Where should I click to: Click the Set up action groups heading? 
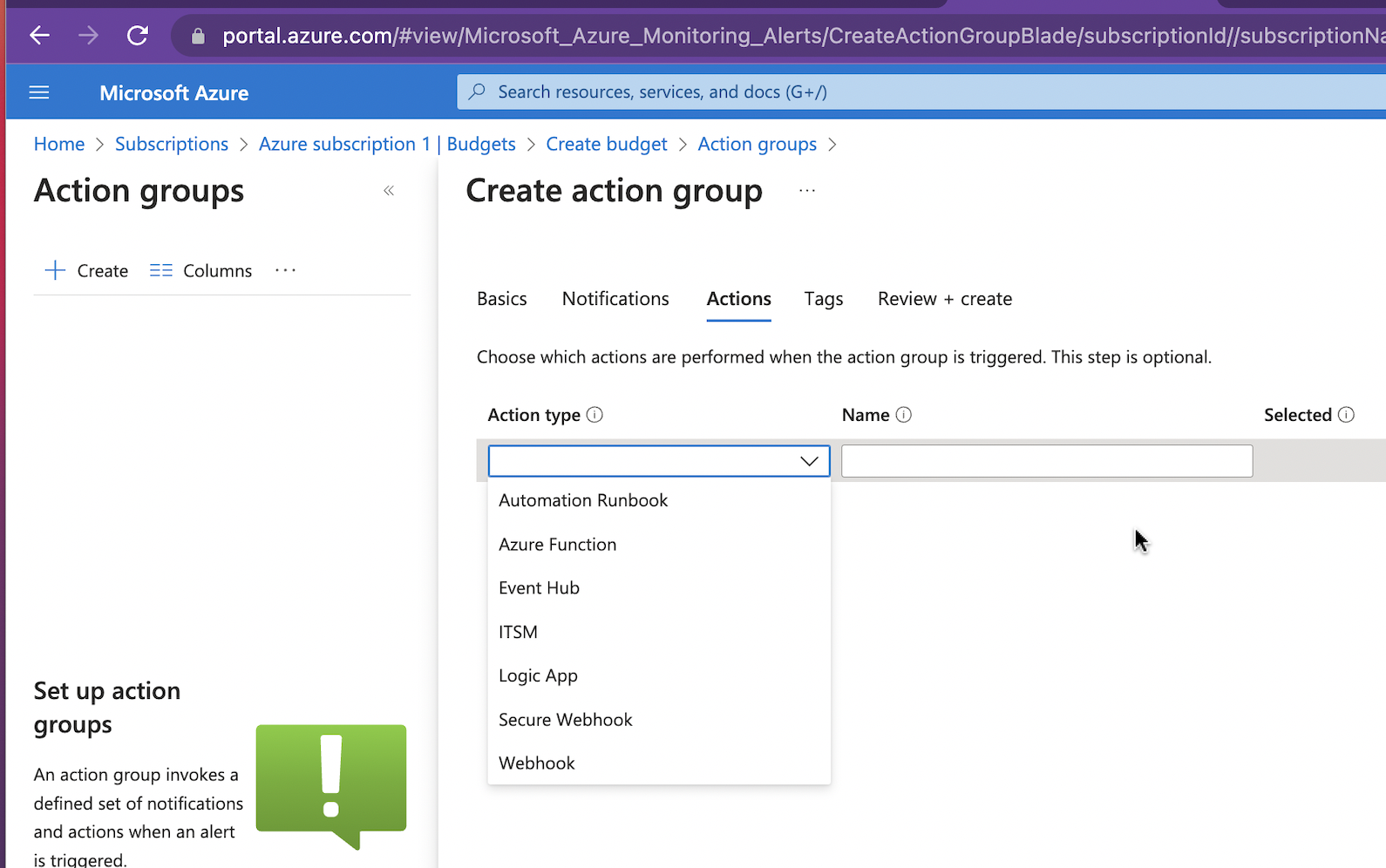click(107, 708)
